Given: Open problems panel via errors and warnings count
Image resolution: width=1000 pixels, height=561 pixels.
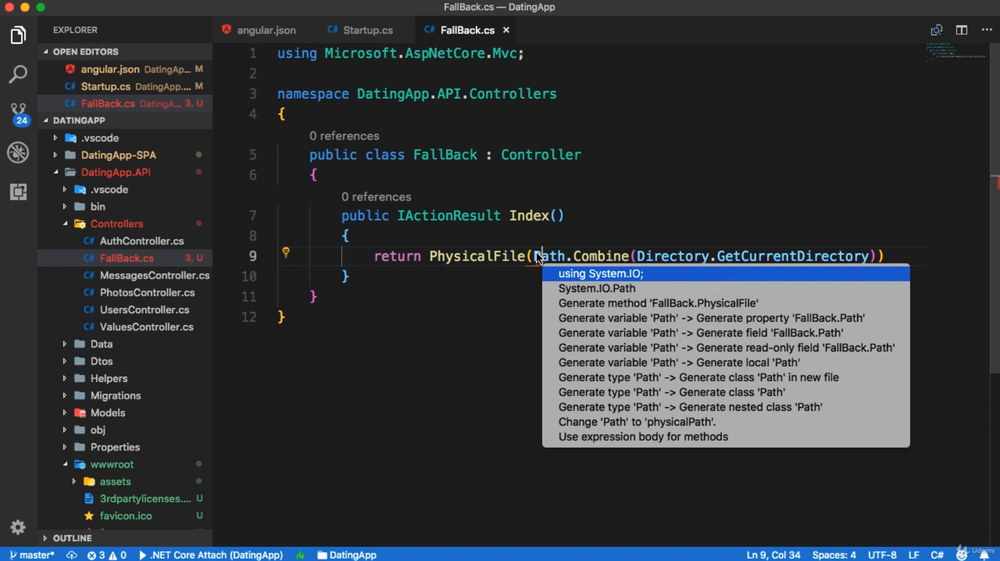Looking at the screenshot, I should (x=107, y=555).
